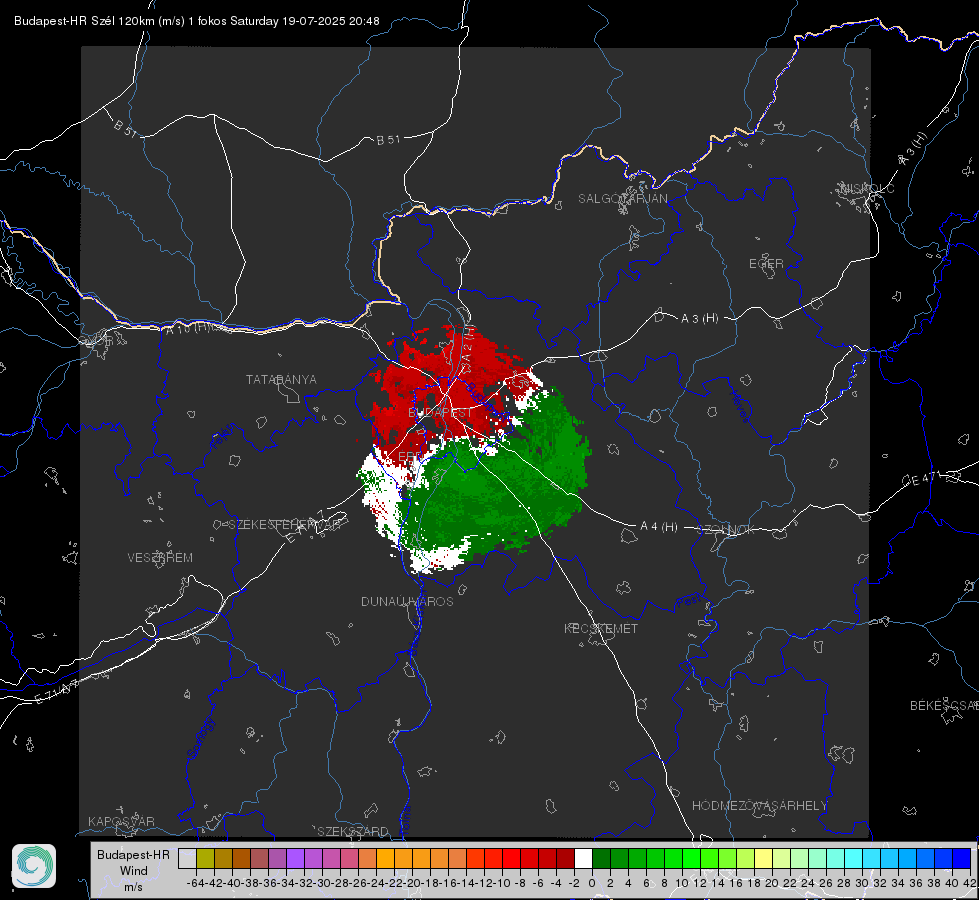Viewport: 979px width, 900px height.
Task: Select the A 4 (H) road label
Action: 659,527
